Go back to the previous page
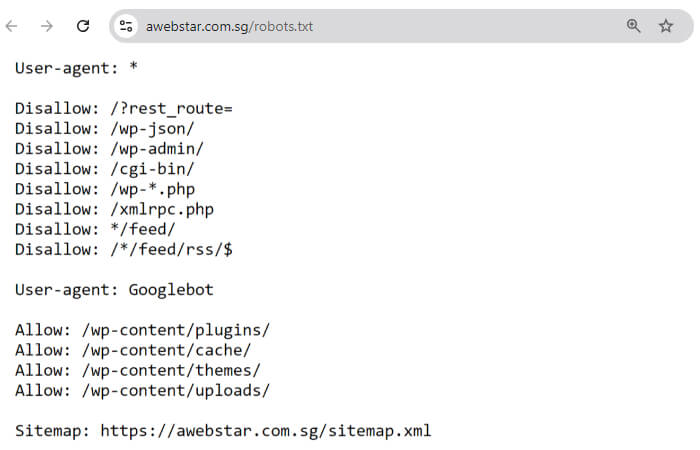 pos(12,26)
